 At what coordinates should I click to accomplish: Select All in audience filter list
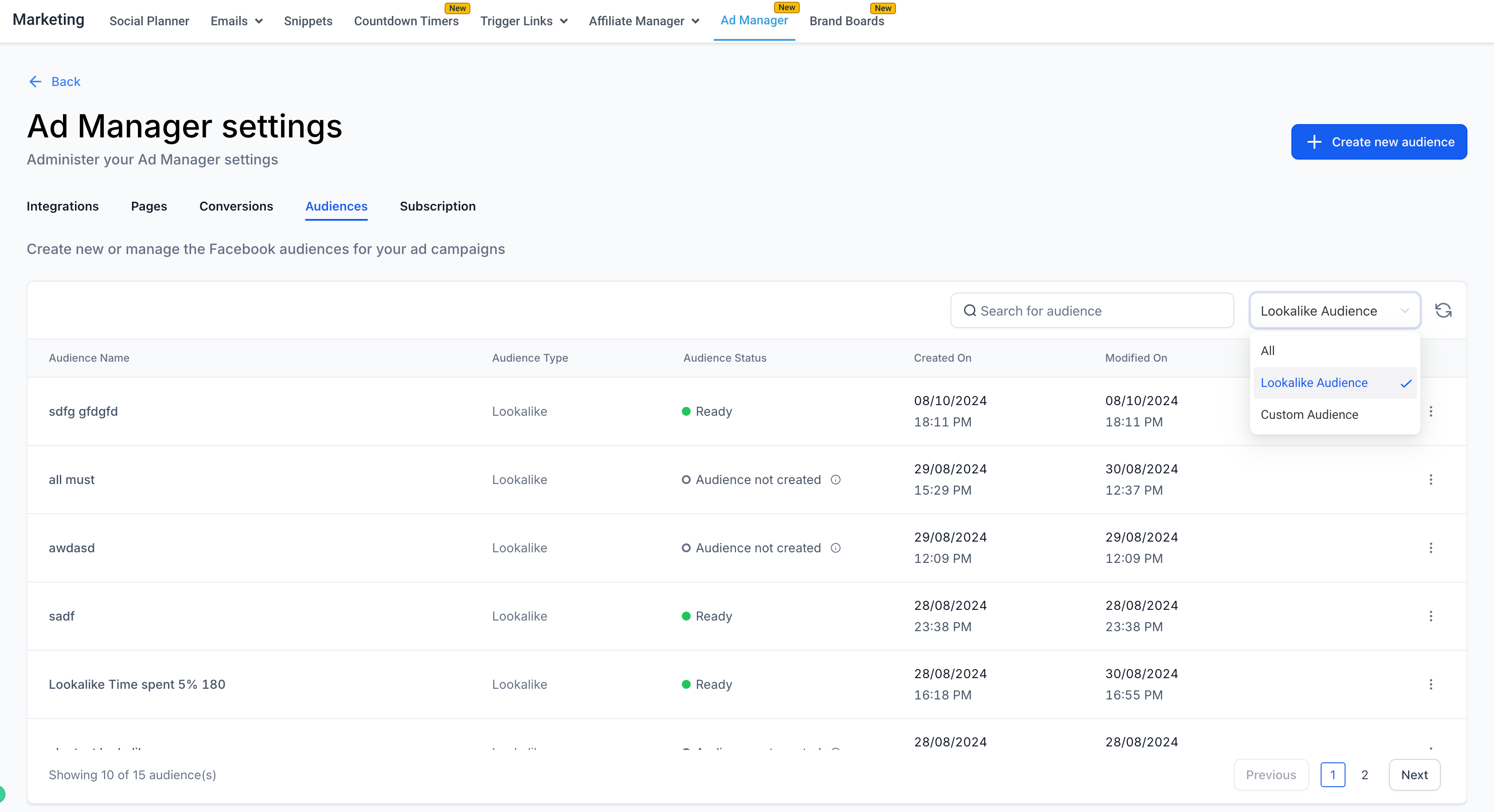(x=1335, y=350)
